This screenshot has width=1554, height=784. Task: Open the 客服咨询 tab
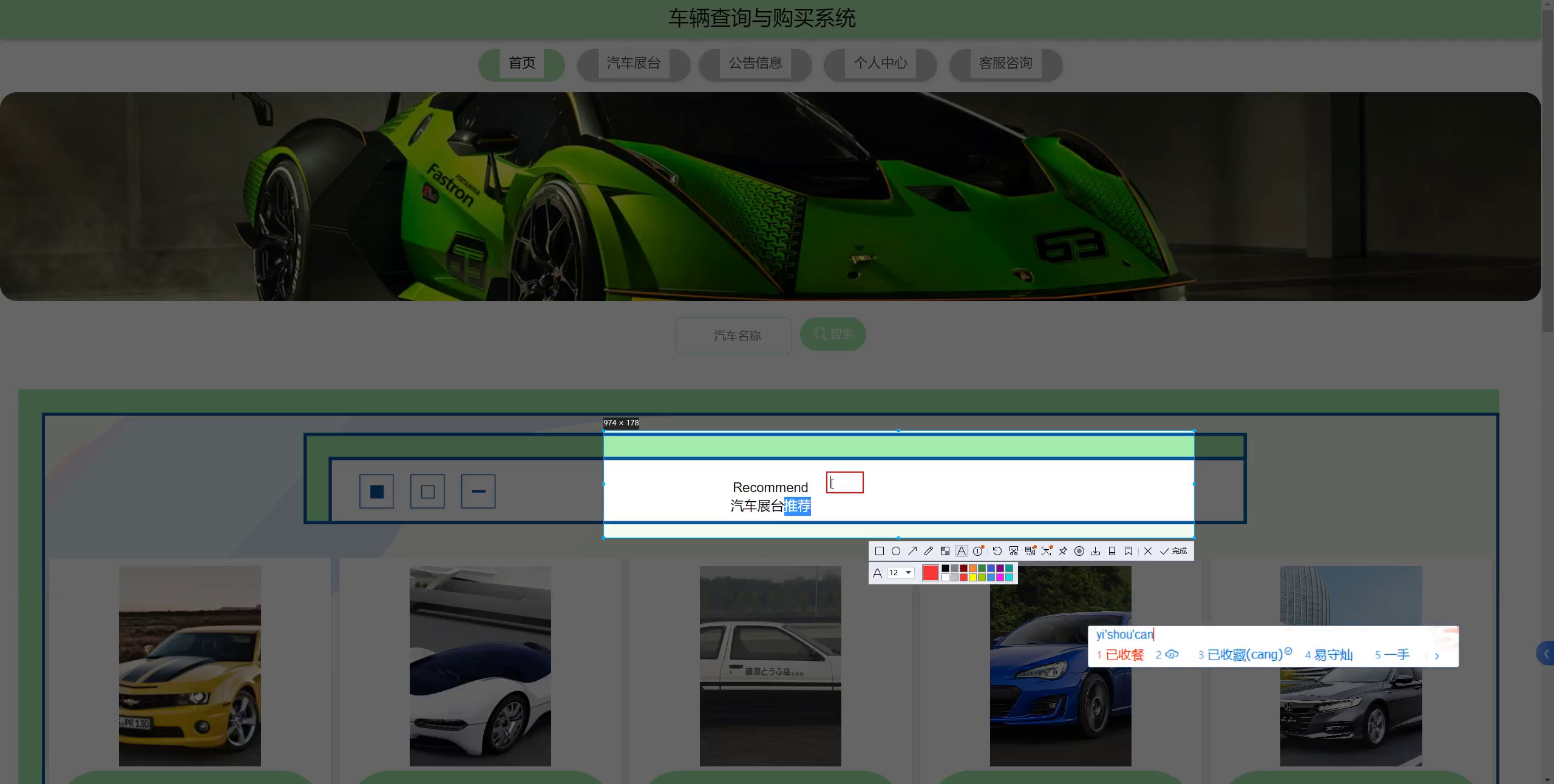click(x=1005, y=64)
